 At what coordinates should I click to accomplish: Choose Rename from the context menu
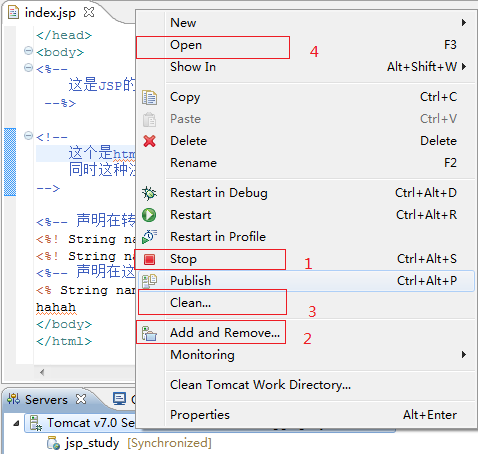(306, 163)
